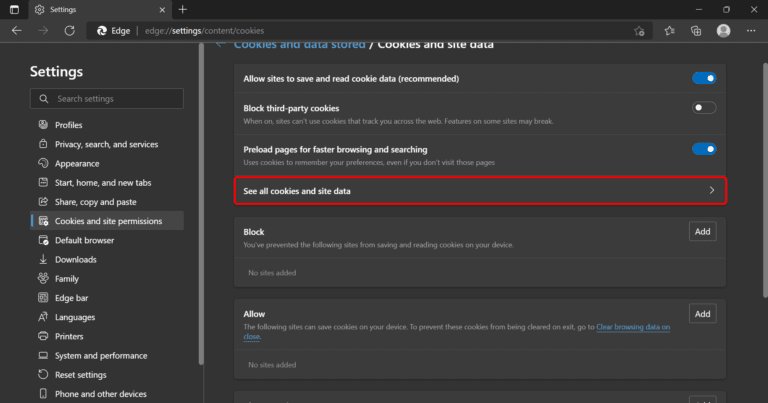
Task: Open the Collections icon in toolbar
Action: coord(696,31)
